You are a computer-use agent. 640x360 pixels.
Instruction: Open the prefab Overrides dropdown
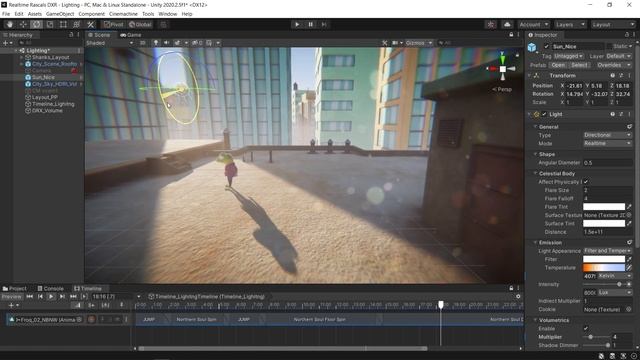(613, 65)
